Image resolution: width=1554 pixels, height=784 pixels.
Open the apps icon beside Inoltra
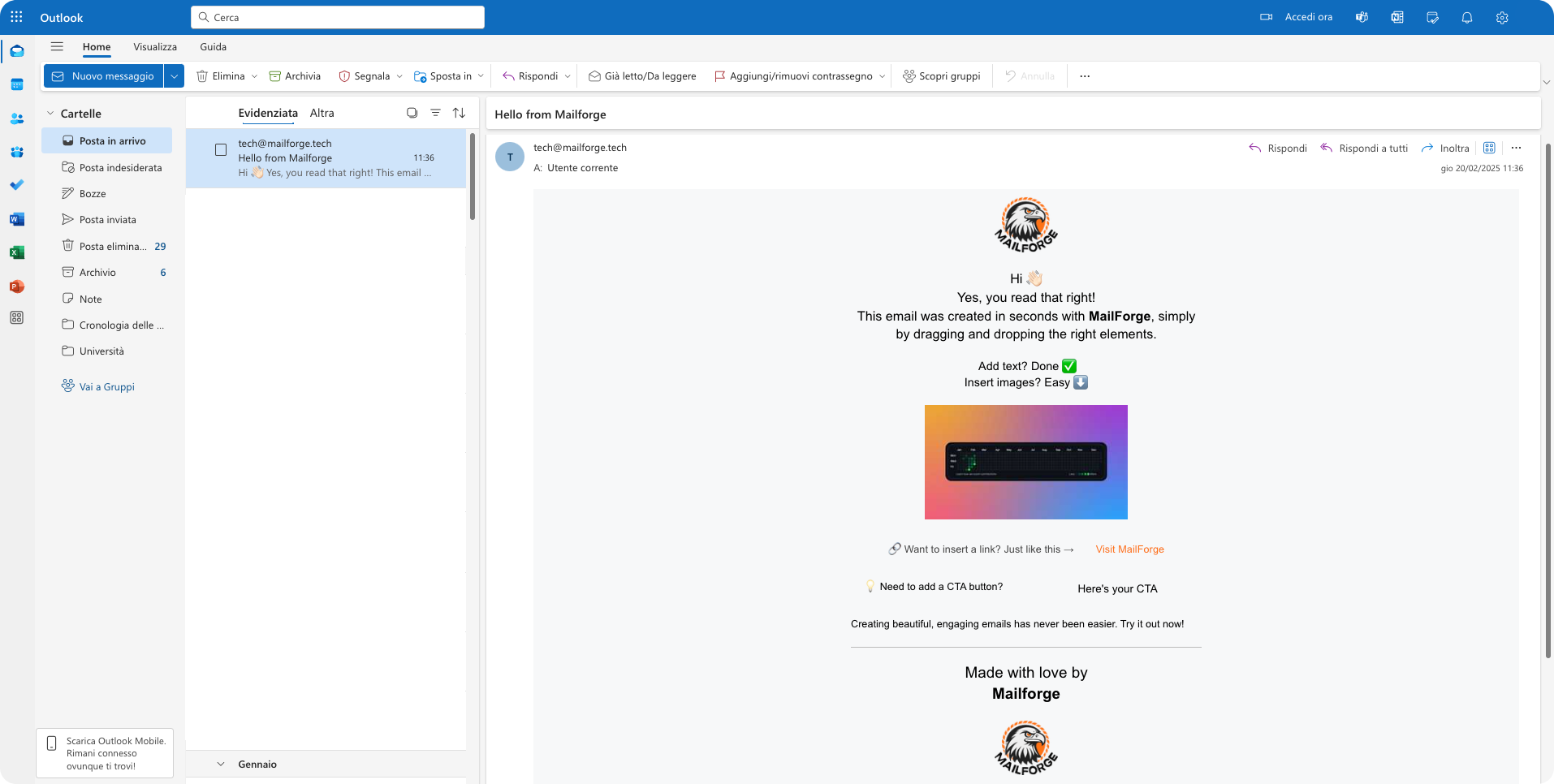(1489, 148)
